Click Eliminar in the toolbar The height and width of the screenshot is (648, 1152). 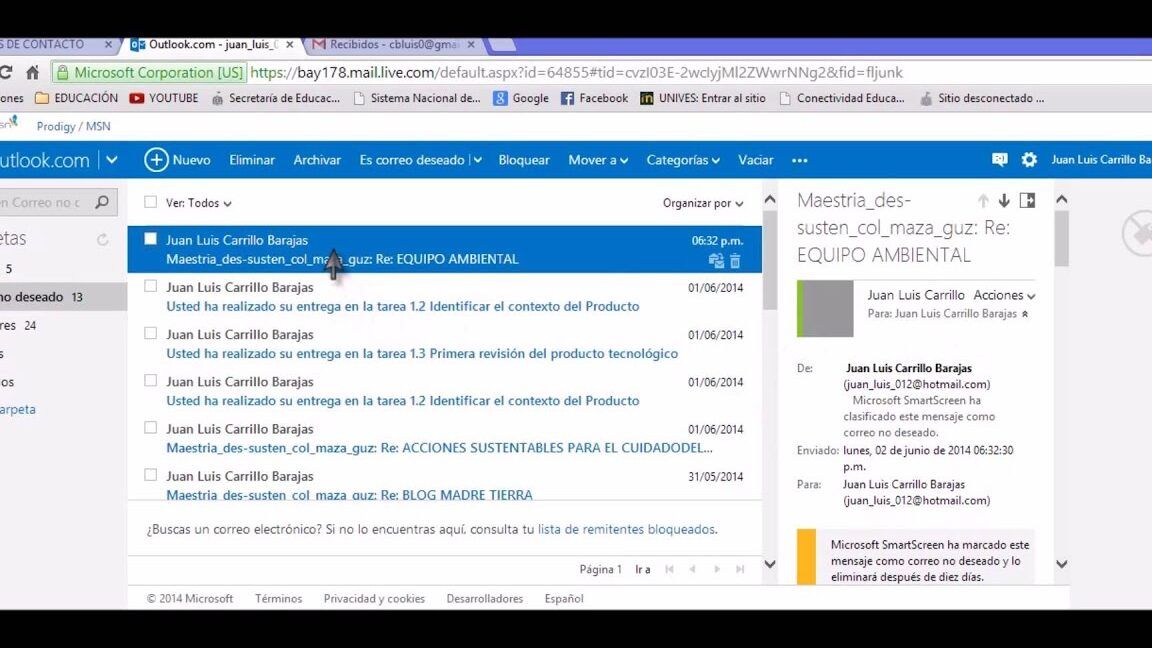tap(252, 160)
